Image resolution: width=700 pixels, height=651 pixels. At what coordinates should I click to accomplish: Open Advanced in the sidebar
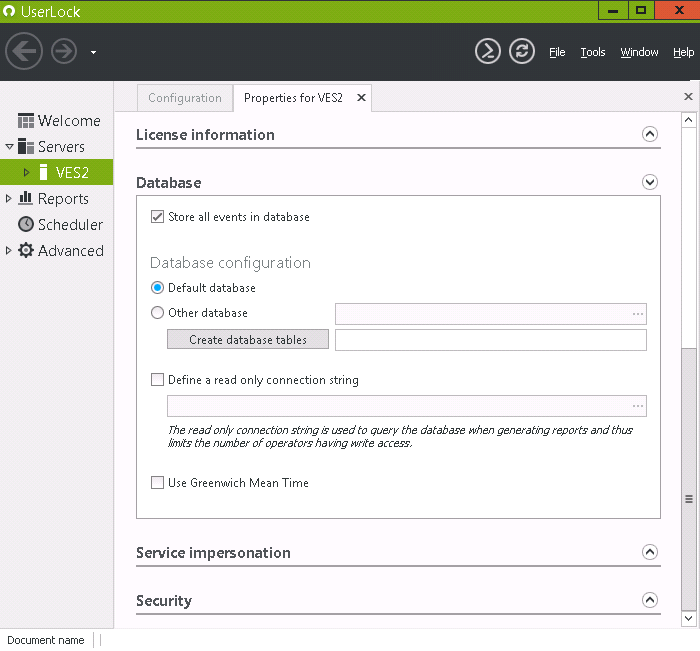click(71, 250)
